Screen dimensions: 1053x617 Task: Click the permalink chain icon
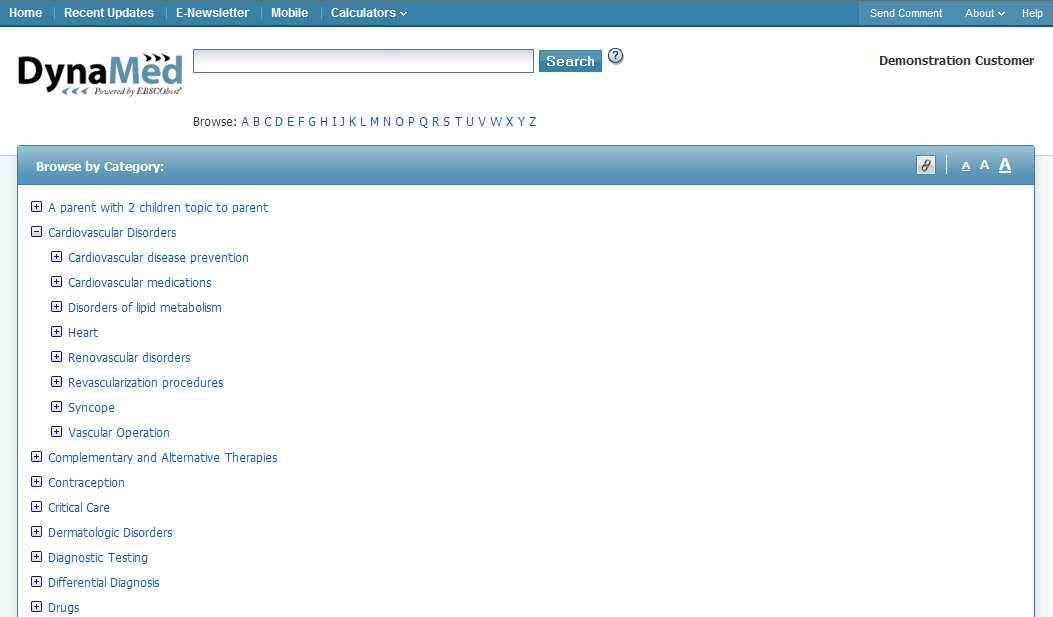[925, 165]
